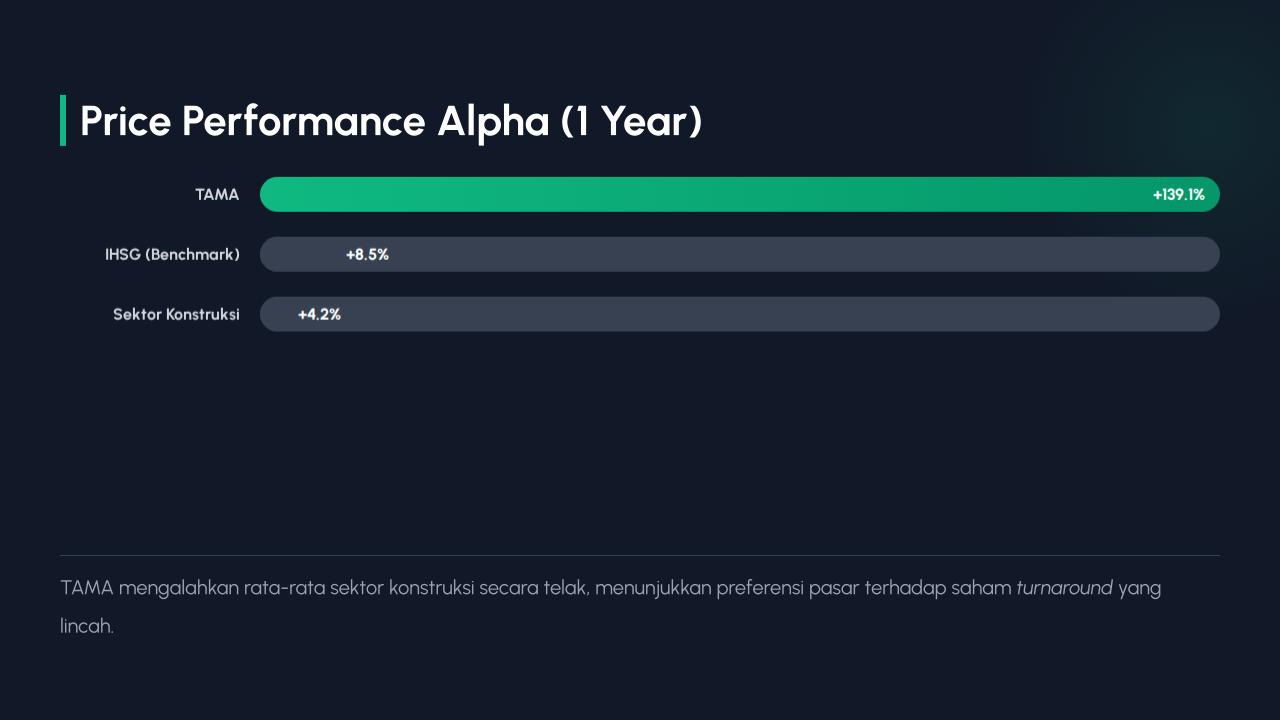Click the TAMA row label
Screen dimensions: 1280x720
(217, 195)
